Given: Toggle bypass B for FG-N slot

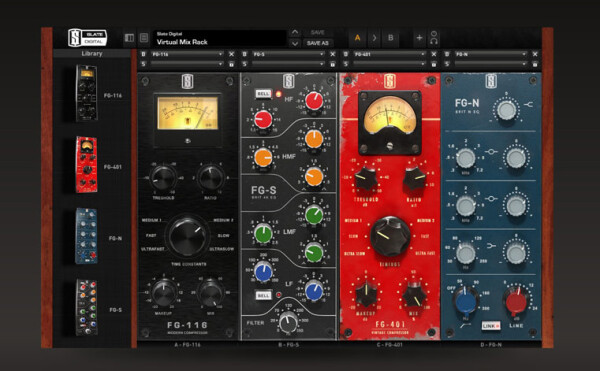Looking at the screenshot, I should tap(447, 54).
